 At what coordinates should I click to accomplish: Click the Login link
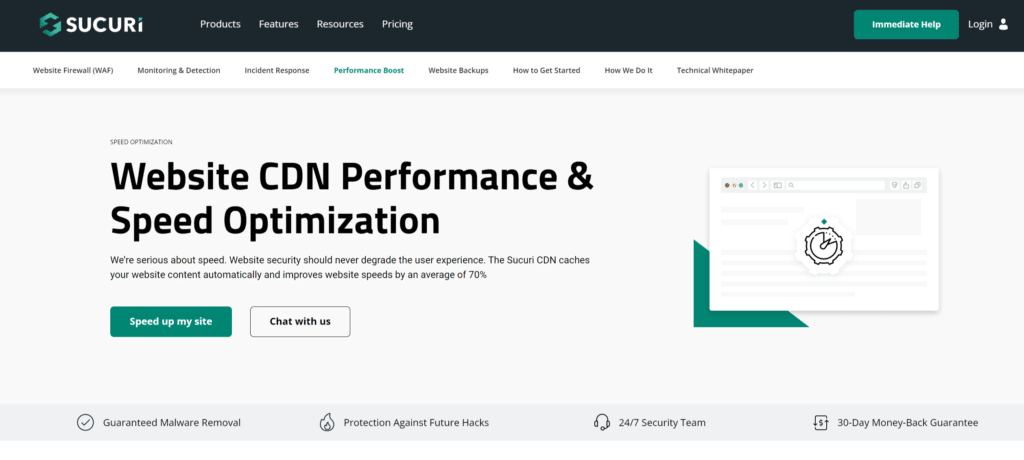980,24
